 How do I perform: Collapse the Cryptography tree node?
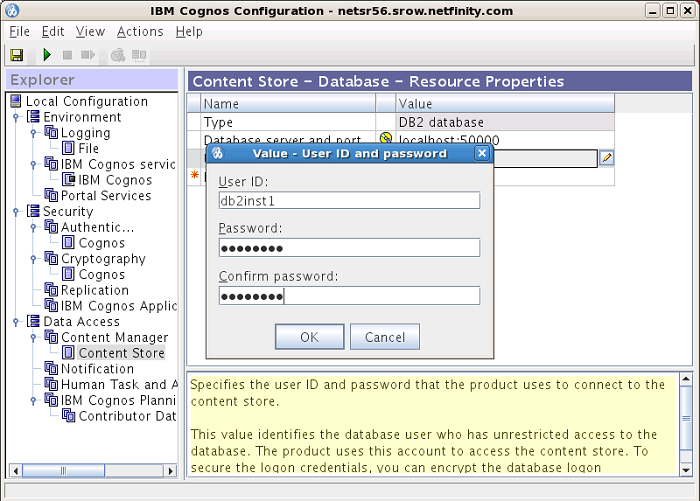click(33, 259)
